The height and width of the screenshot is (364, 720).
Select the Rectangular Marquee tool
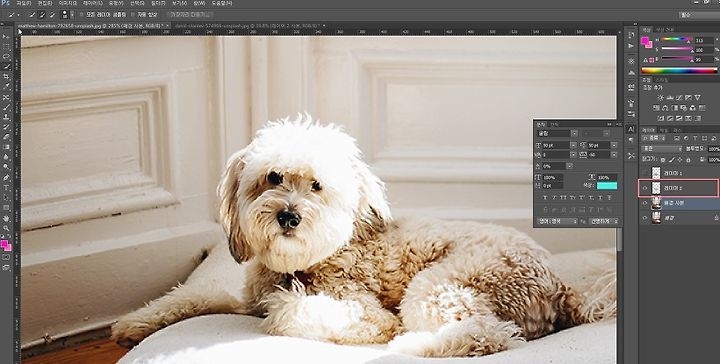(6, 47)
